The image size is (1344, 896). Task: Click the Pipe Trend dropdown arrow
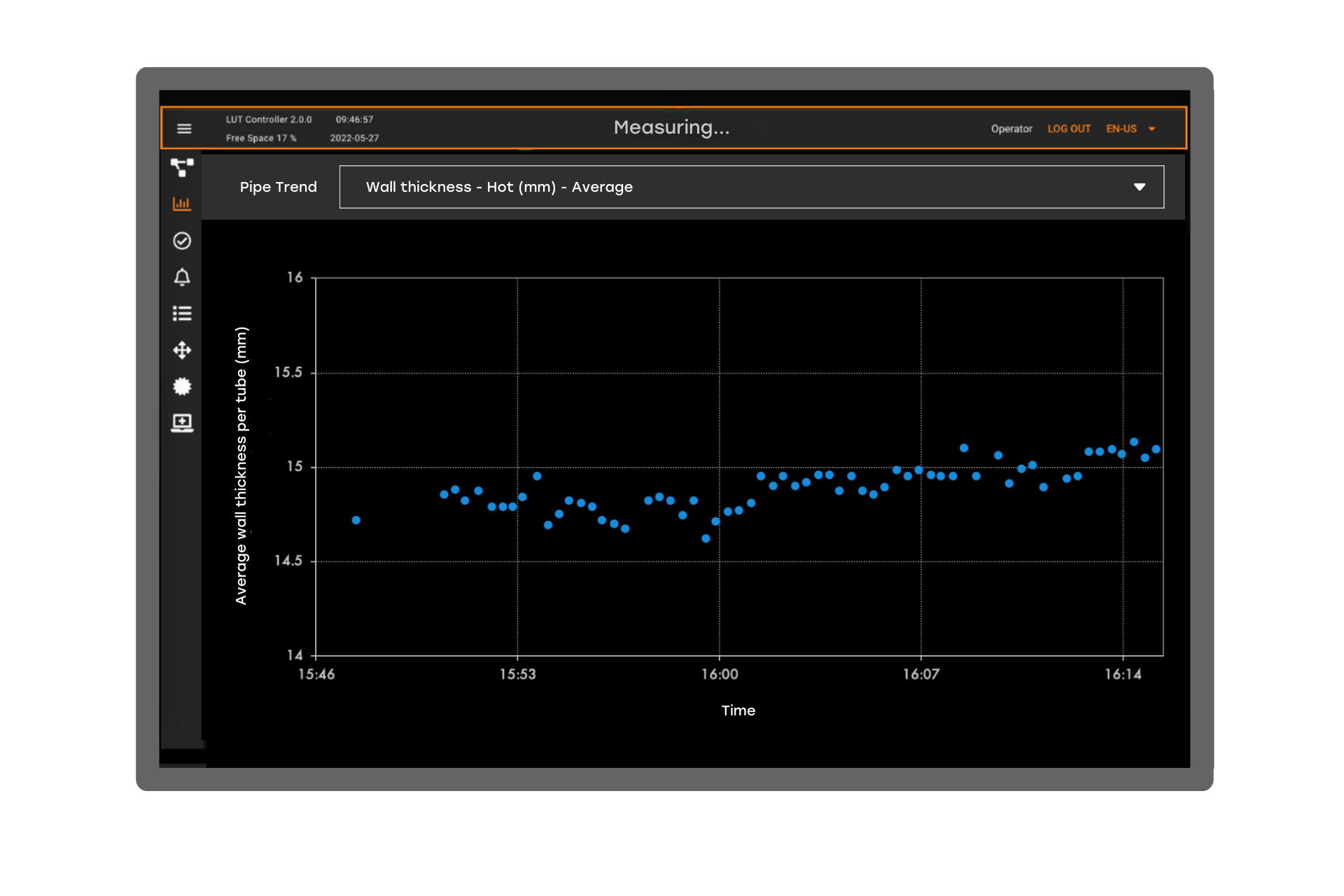[x=1140, y=187]
